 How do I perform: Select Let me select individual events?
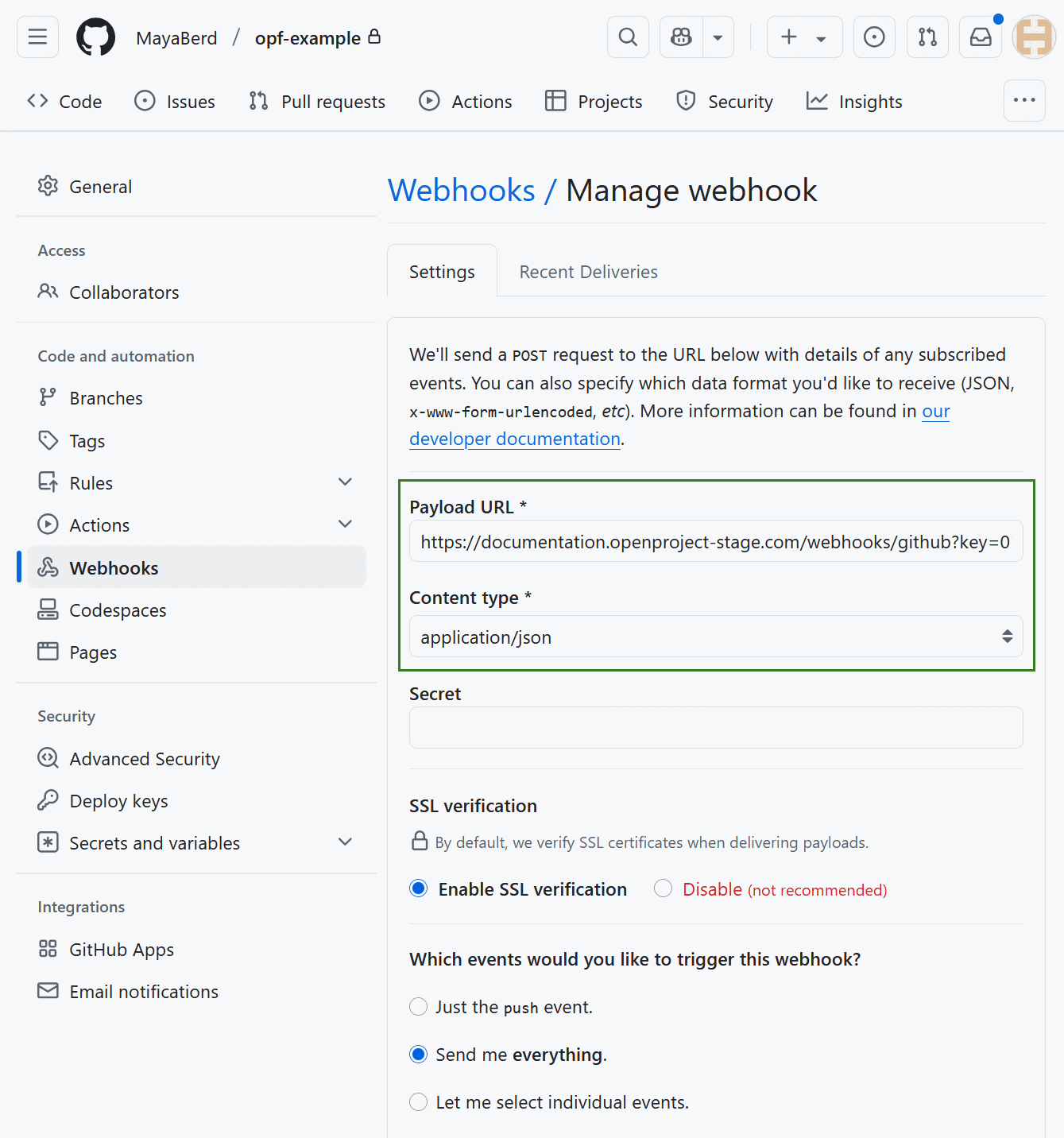[419, 1101]
